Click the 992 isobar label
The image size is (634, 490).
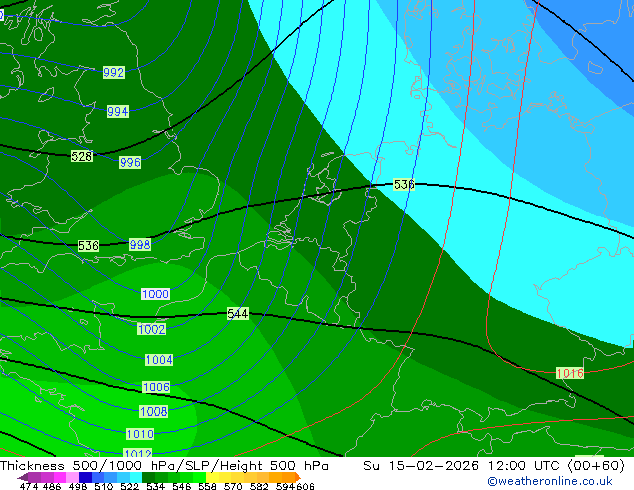pyautogui.click(x=114, y=72)
